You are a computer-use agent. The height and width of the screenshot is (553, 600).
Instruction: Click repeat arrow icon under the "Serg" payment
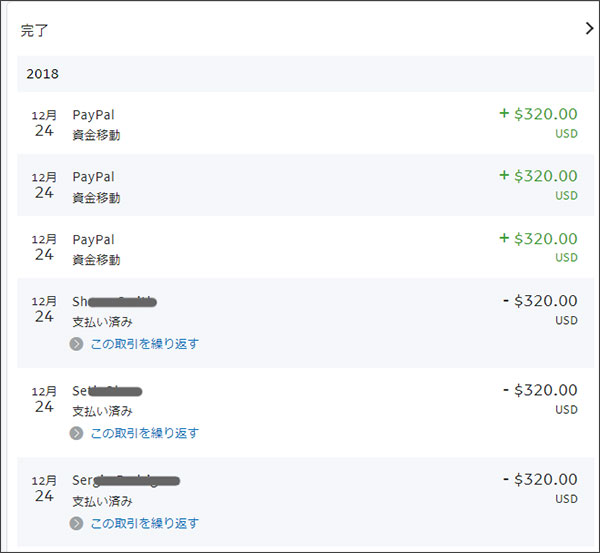[x=77, y=523]
